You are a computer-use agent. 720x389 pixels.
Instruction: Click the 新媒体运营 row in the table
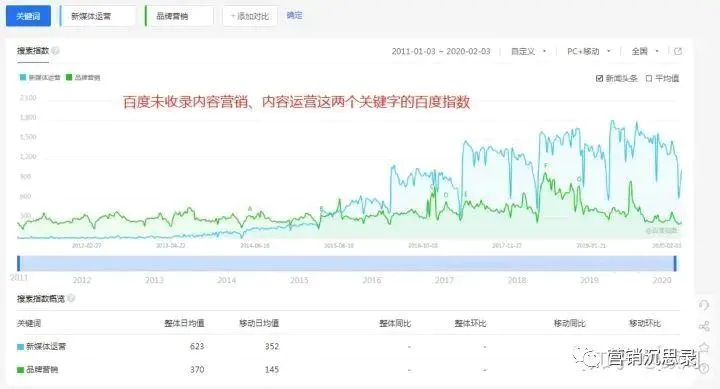coord(348,346)
